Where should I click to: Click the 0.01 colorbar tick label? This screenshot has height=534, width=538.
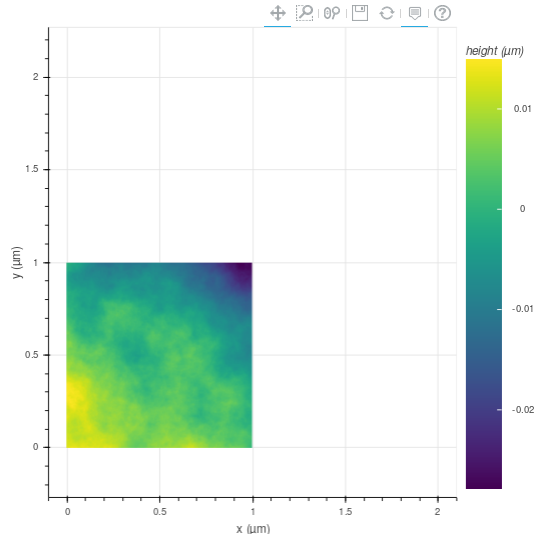pyautogui.click(x=522, y=109)
